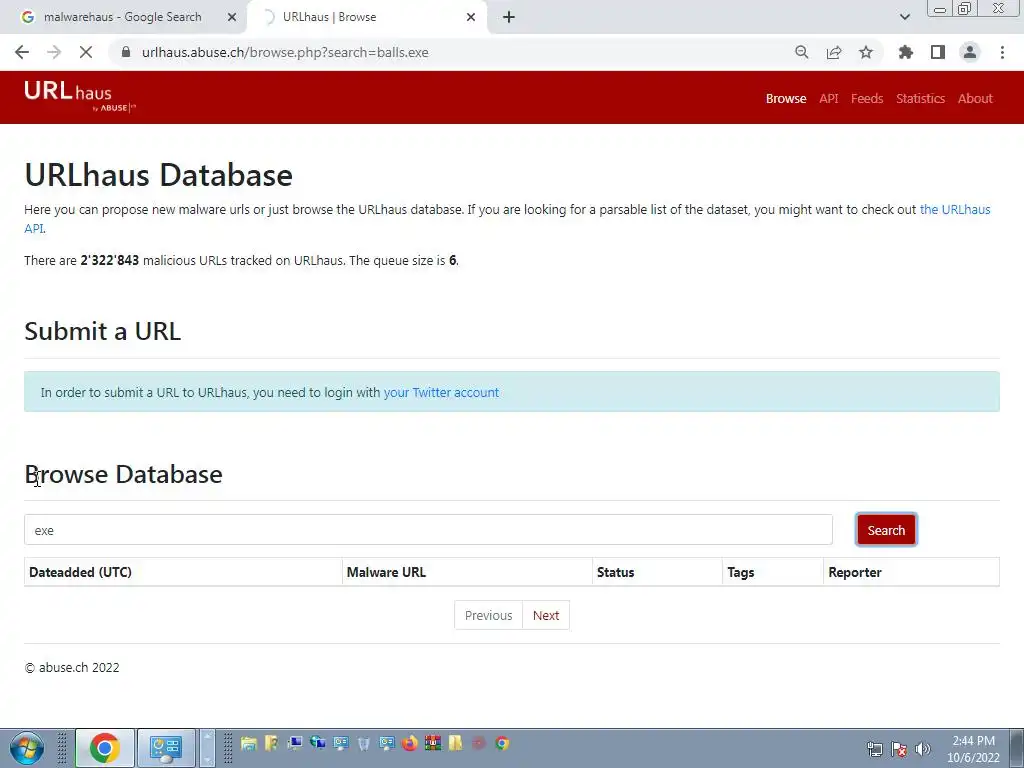Screen dimensions: 1024x768
Task: Select the URLhaus | Browse tab
Action: (366, 17)
